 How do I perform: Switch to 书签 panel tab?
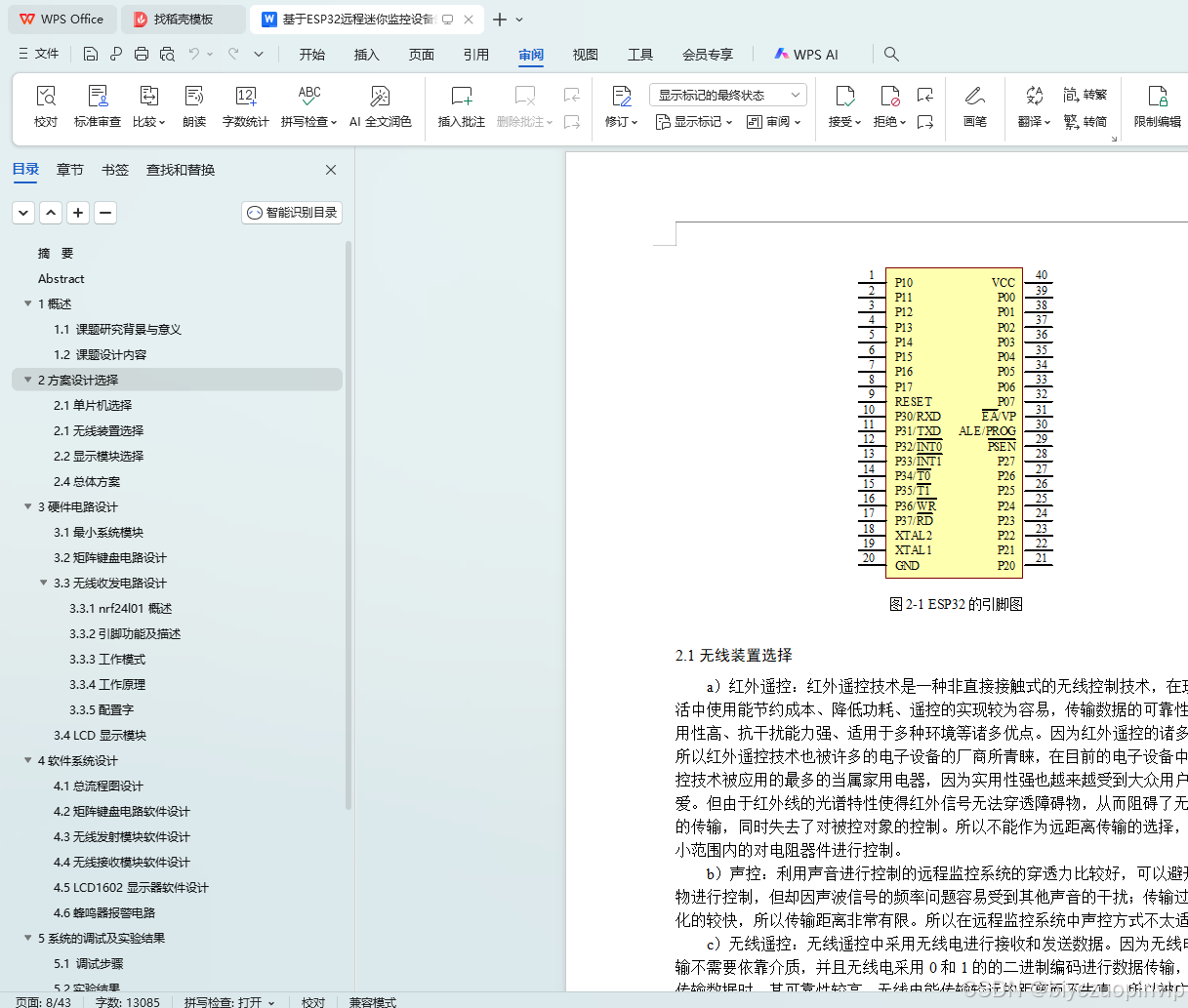click(x=115, y=170)
